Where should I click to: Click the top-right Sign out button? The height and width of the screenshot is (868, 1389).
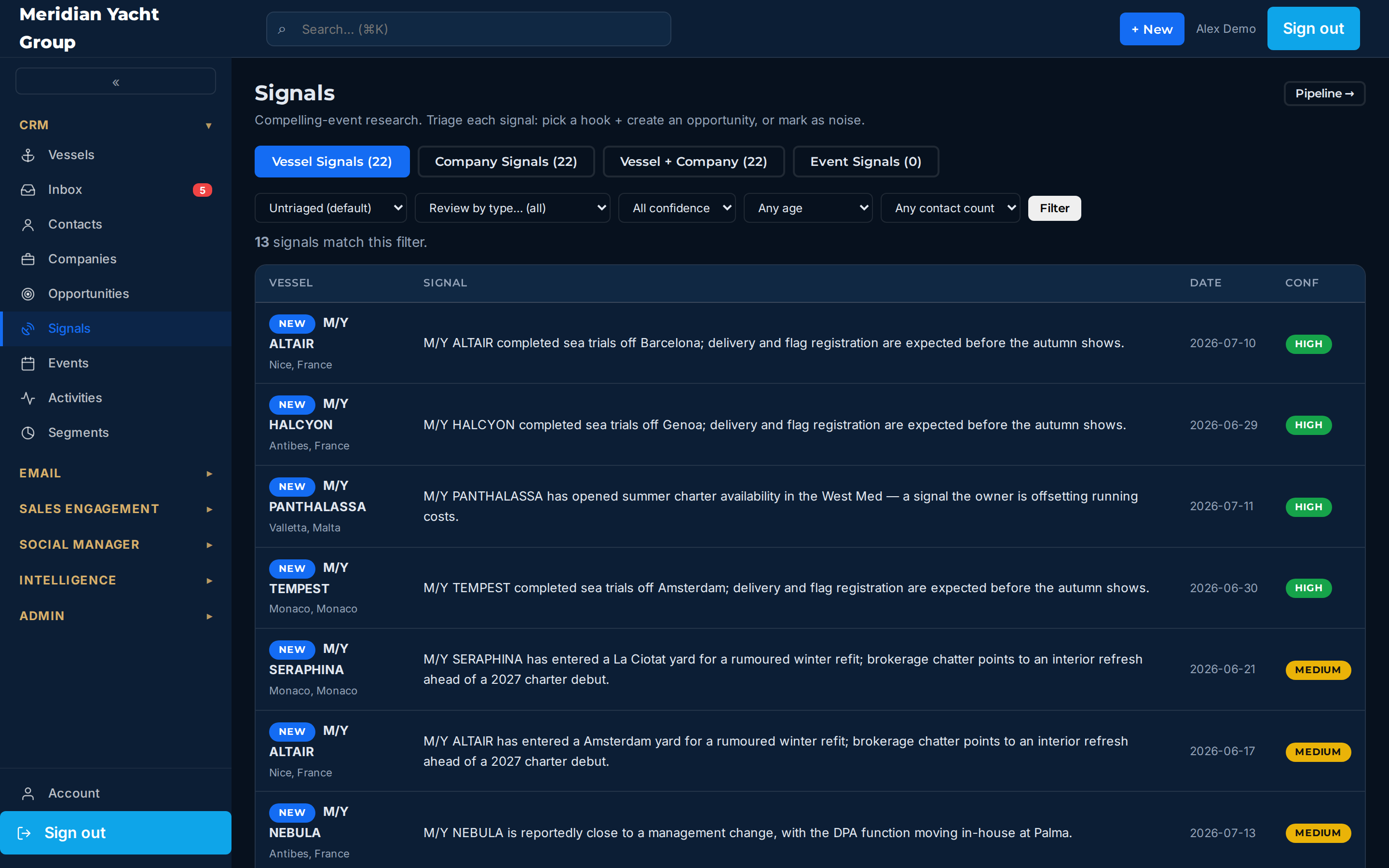(x=1313, y=29)
